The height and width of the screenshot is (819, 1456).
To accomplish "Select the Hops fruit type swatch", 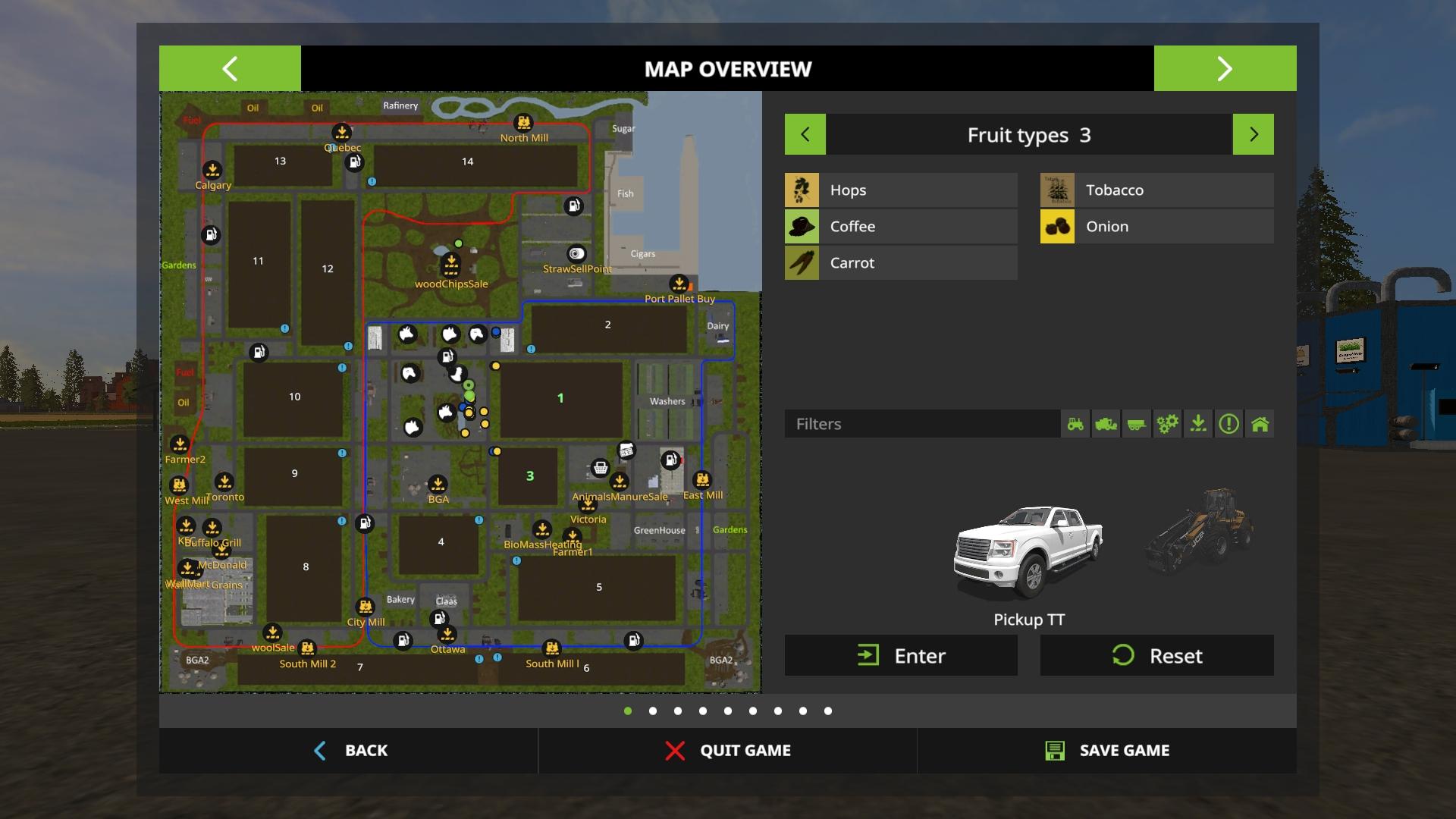I will (802, 190).
